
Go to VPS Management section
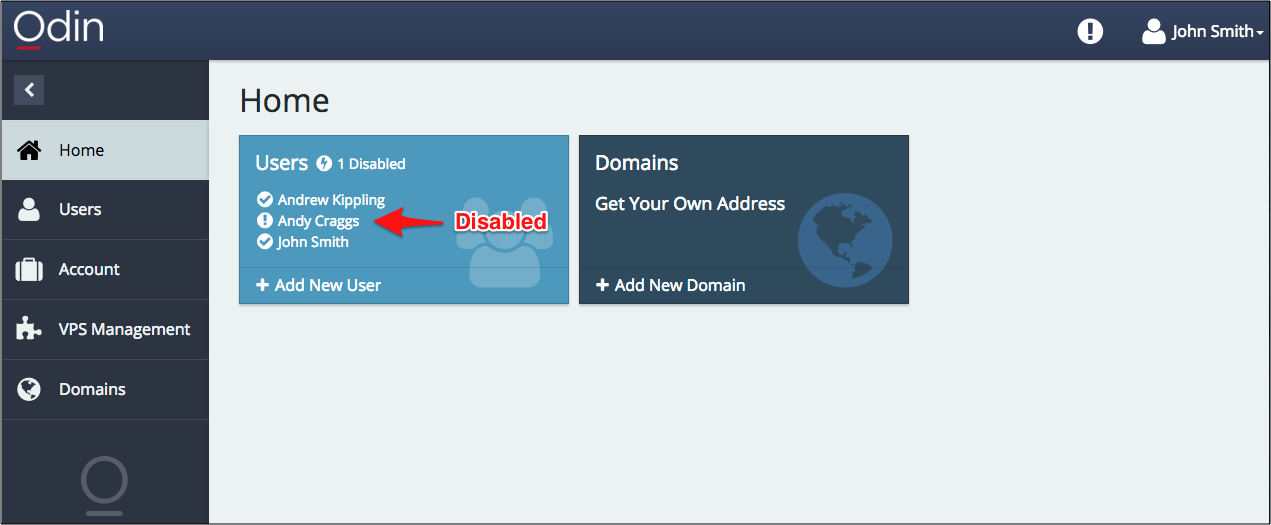coord(124,330)
